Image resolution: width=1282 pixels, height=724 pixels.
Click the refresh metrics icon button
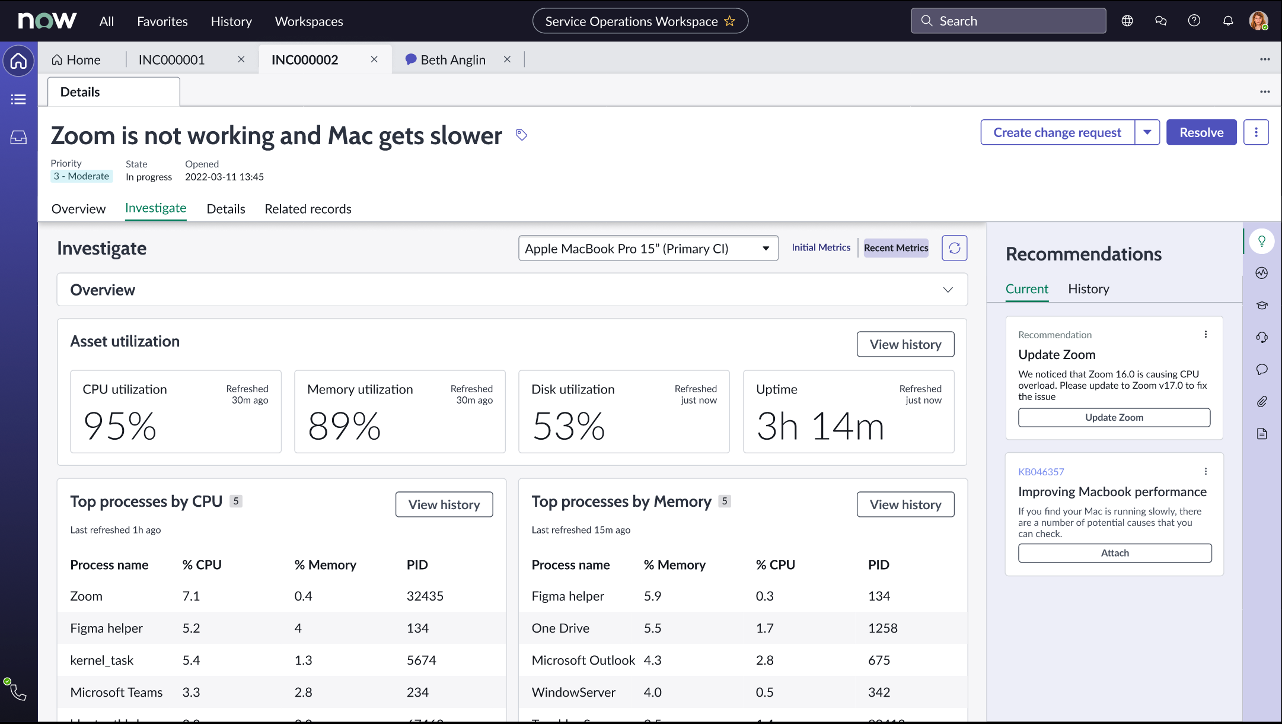[954, 248]
